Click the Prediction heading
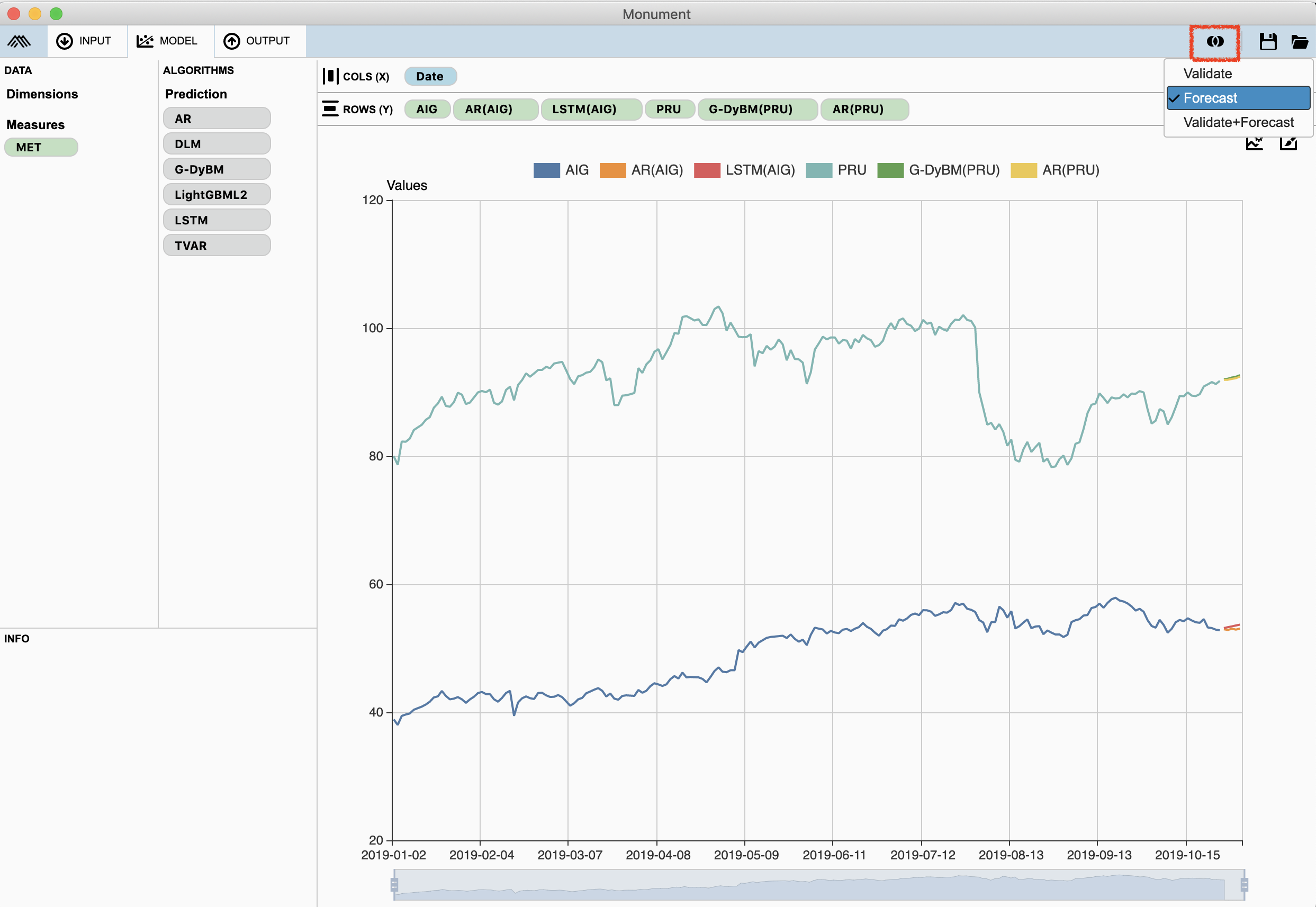Screen dimensions: 1316x907 click(195, 94)
